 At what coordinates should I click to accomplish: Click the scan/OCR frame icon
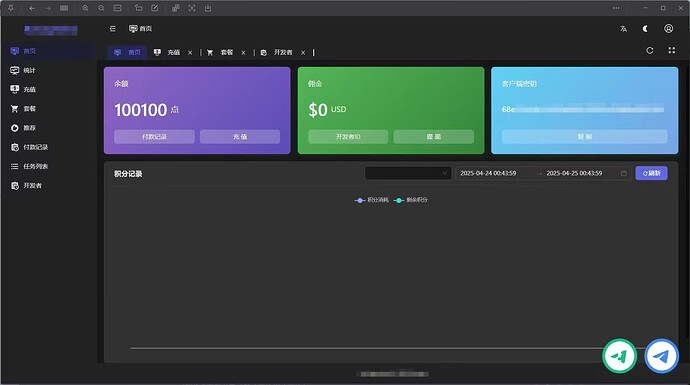click(x=192, y=8)
